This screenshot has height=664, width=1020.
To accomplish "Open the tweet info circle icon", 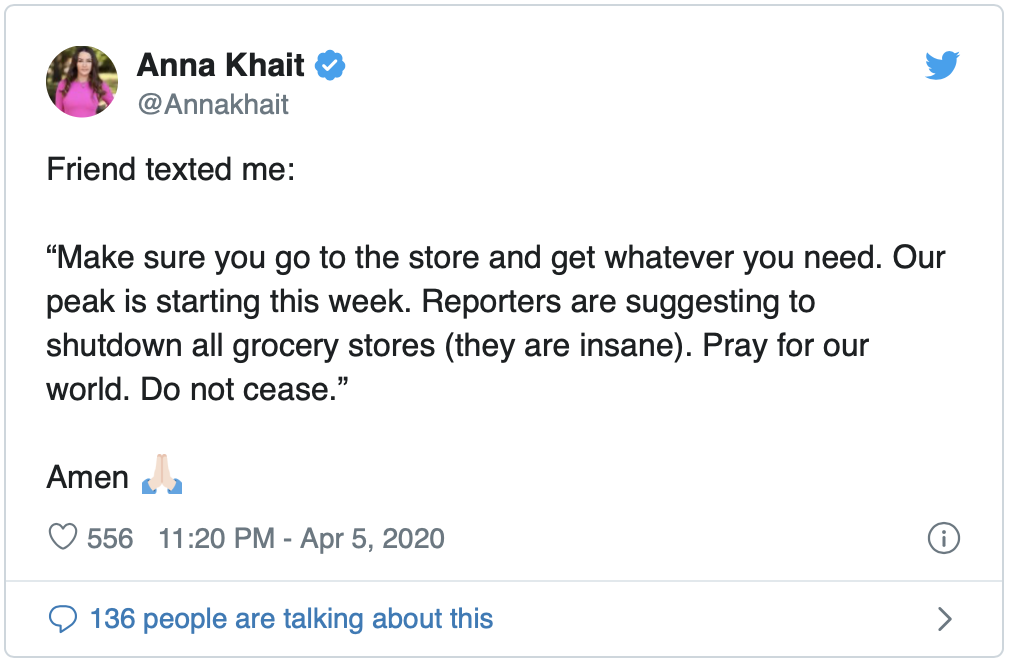I will coord(943,538).
